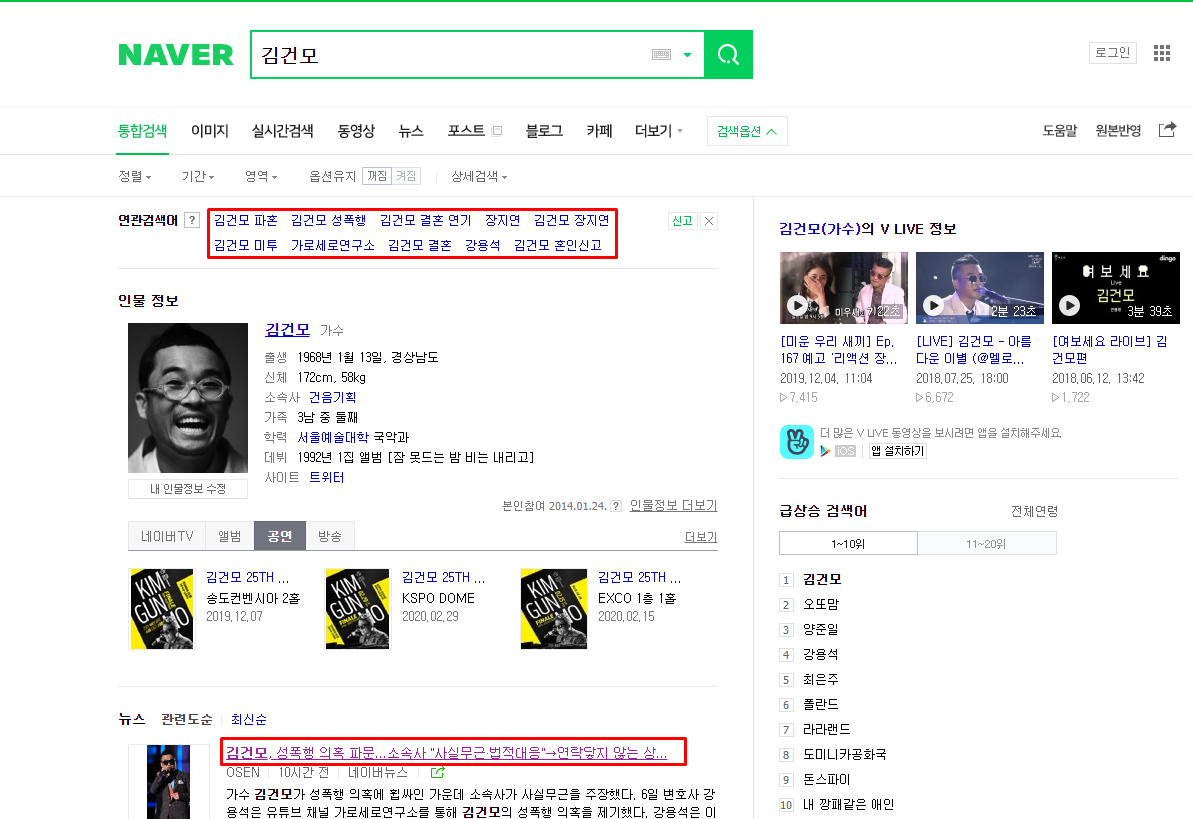Select the 통합검색 tab
The height and width of the screenshot is (819, 1193).
point(142,131)
